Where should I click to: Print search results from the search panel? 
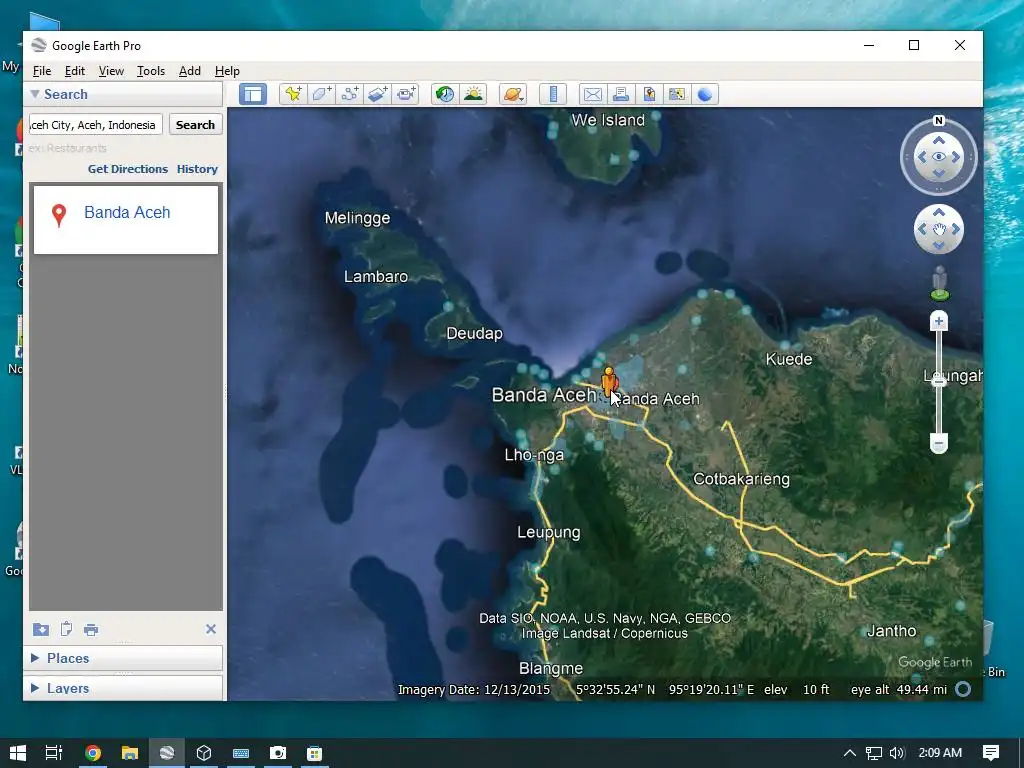(x=91, y=630)
